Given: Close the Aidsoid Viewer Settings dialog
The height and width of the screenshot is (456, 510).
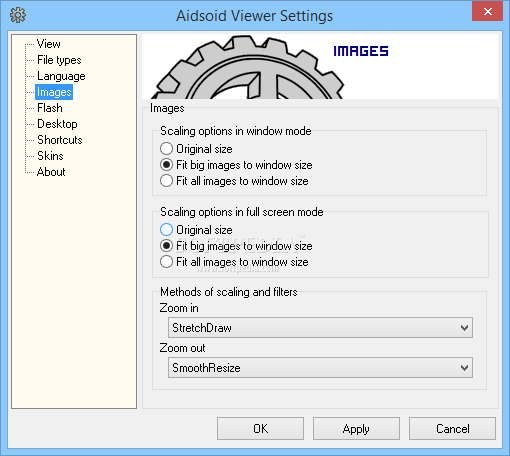Looking at the screenshot, I should tap(487, 12).
